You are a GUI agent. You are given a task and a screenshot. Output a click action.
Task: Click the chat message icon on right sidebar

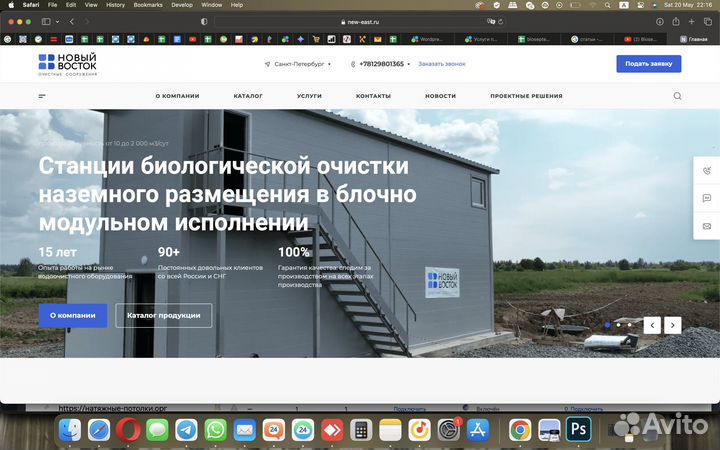tap(707, 198)
